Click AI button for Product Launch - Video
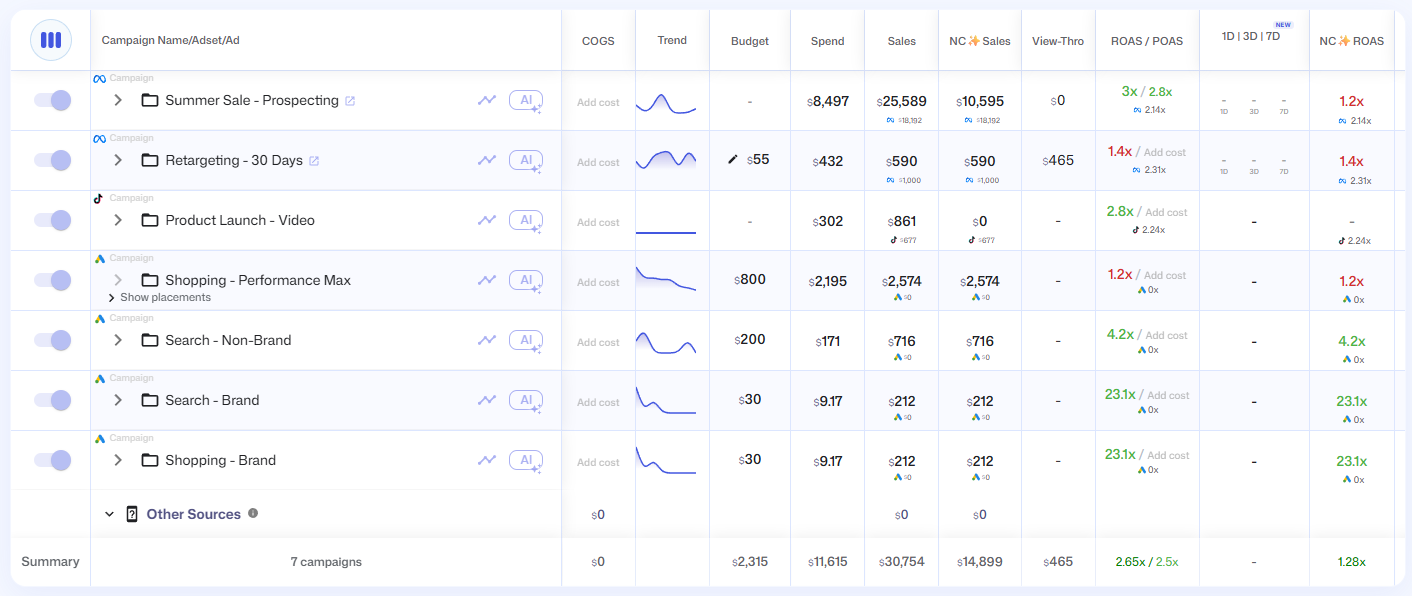Image resolution: width=1412 pixels, height=596 pixels. (x=526, y=220)
